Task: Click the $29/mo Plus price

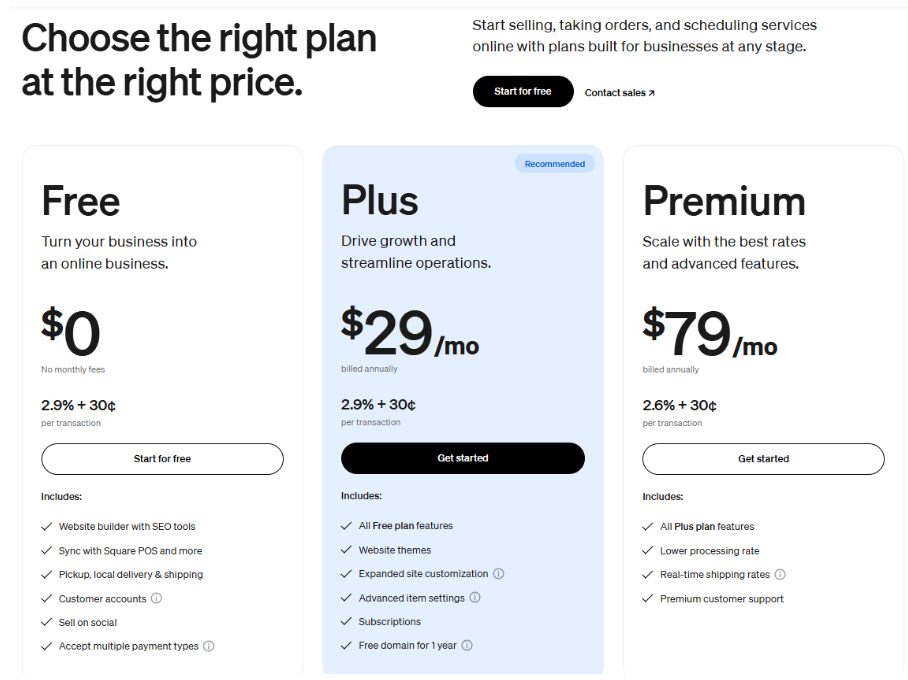Action: [x=409, y=334]
